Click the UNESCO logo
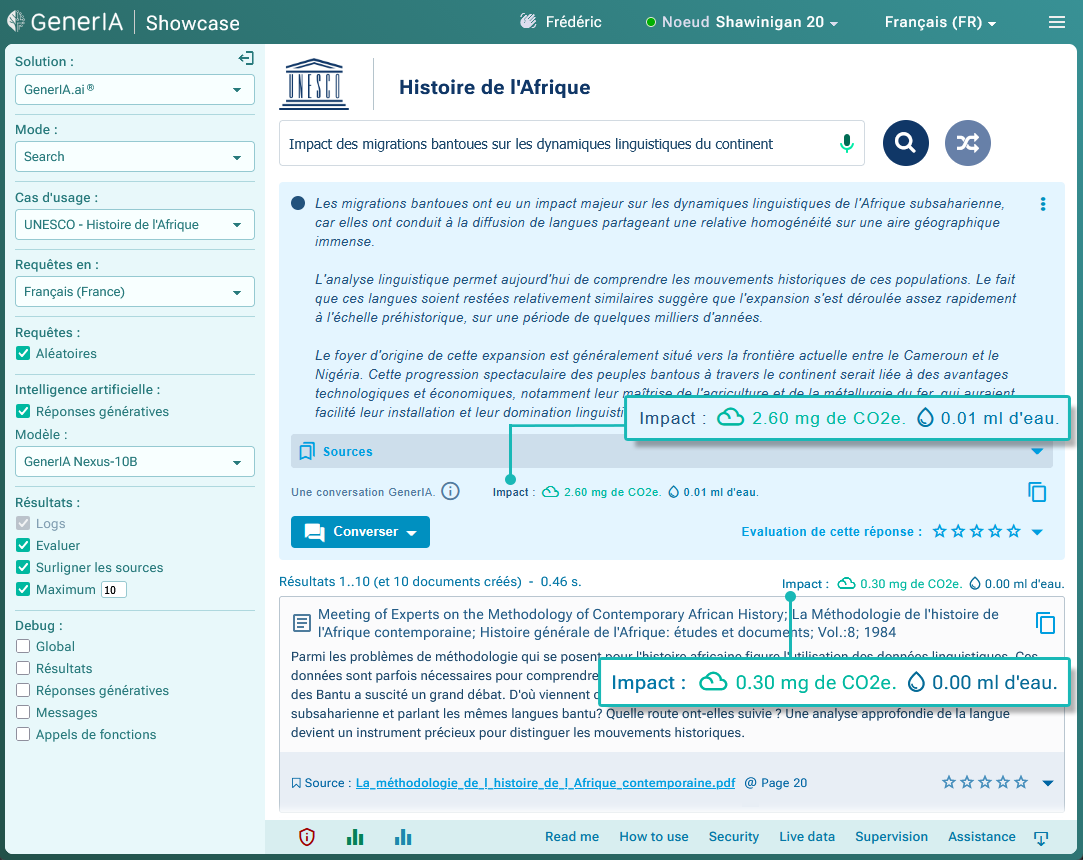This screenshot has width=1083, height=860. 314,84
